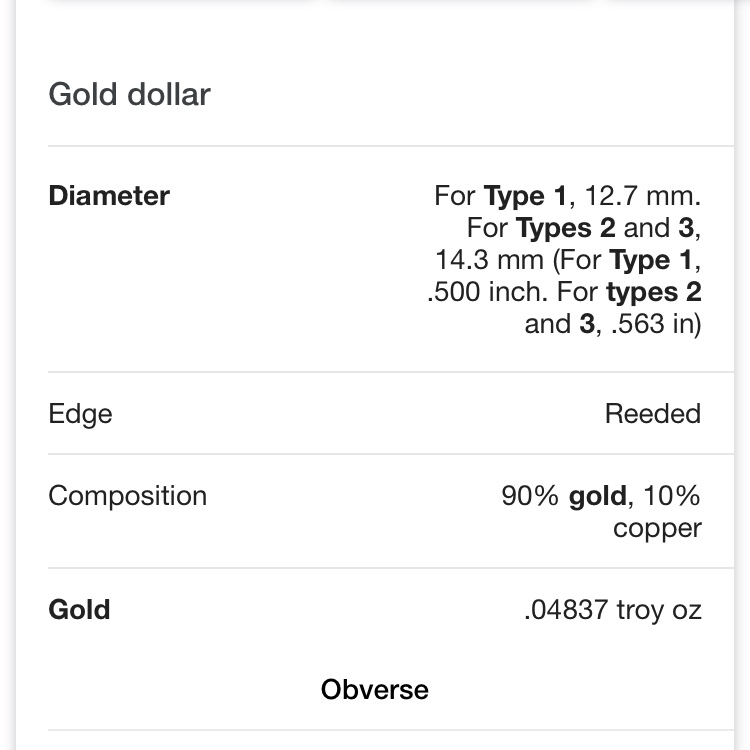750x750 pixels.
Task: Select the .500 inch measurement
Action: coord(487,292)
